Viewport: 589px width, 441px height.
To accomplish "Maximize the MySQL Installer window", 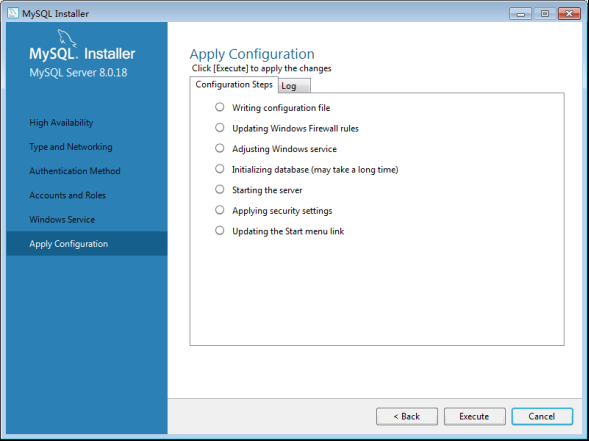I will pos(544,14).
